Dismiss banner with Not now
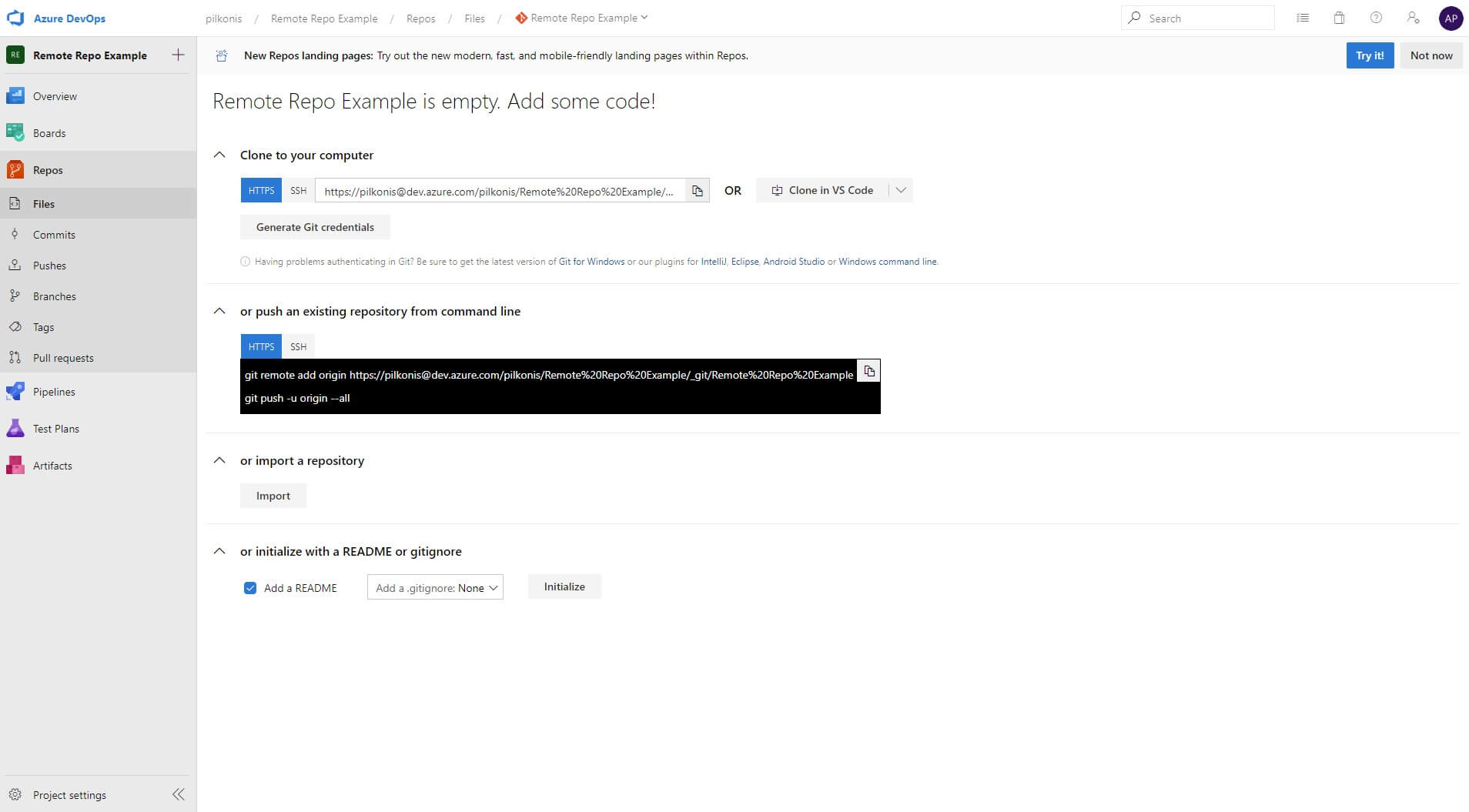This screenshot has height=812, width=1469. click(x=1431, y=55)
